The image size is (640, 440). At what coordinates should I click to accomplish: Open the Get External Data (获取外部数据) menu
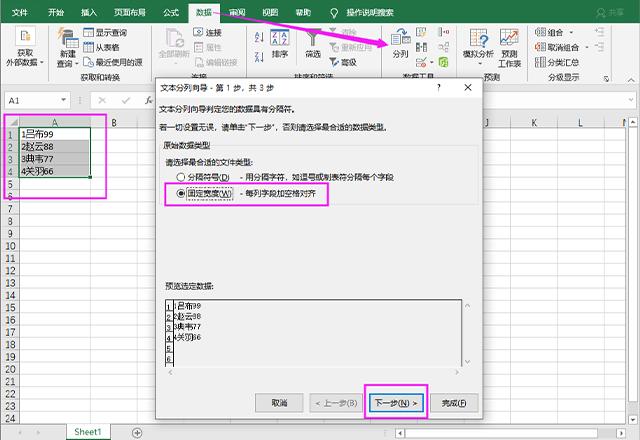pos(25,47)
